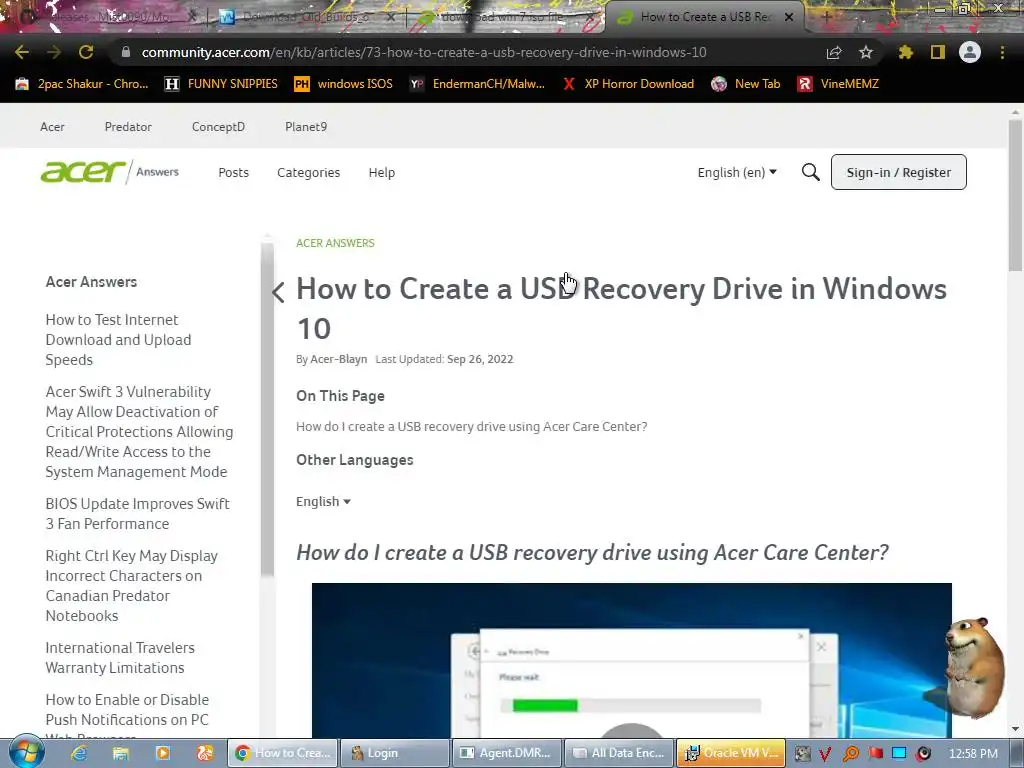Close the How to Create a USB tab
The image size is (1024, 768).
point(789,17)
